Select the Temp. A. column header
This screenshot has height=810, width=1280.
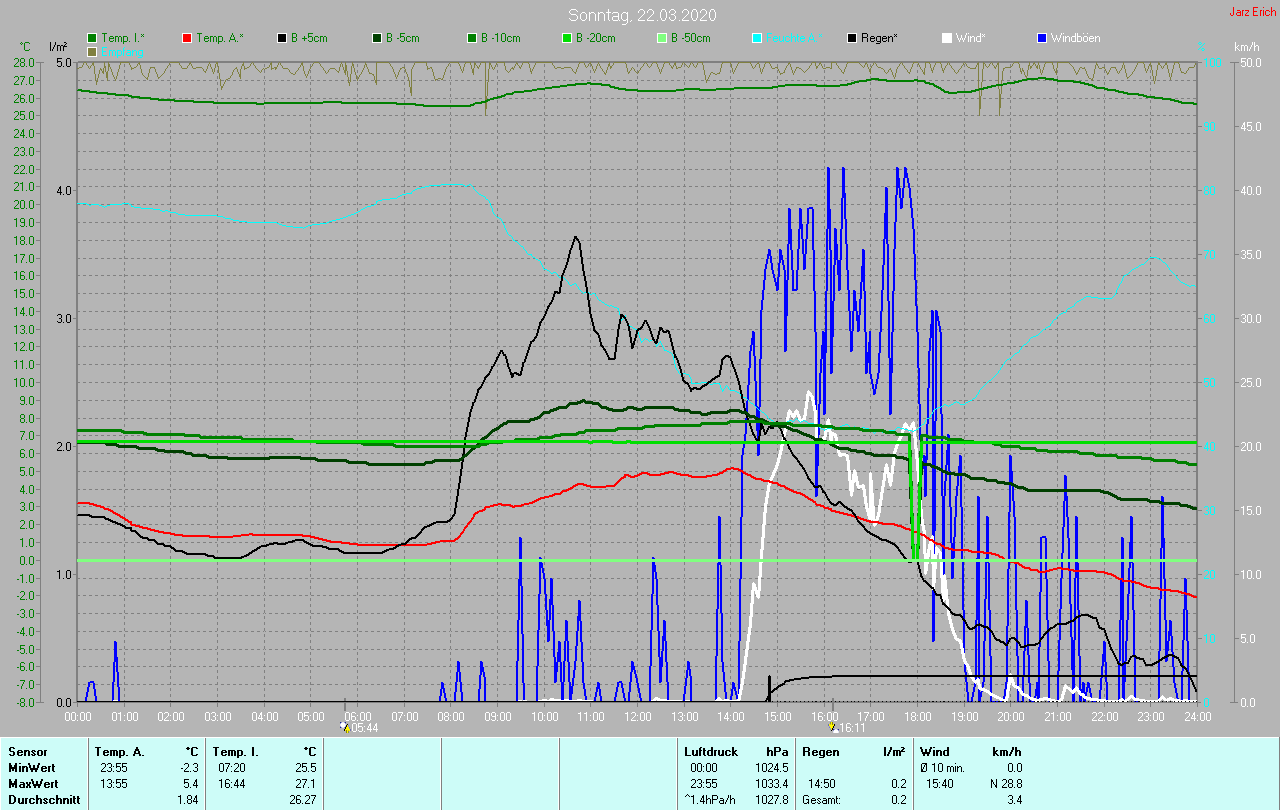pos(119,751)
